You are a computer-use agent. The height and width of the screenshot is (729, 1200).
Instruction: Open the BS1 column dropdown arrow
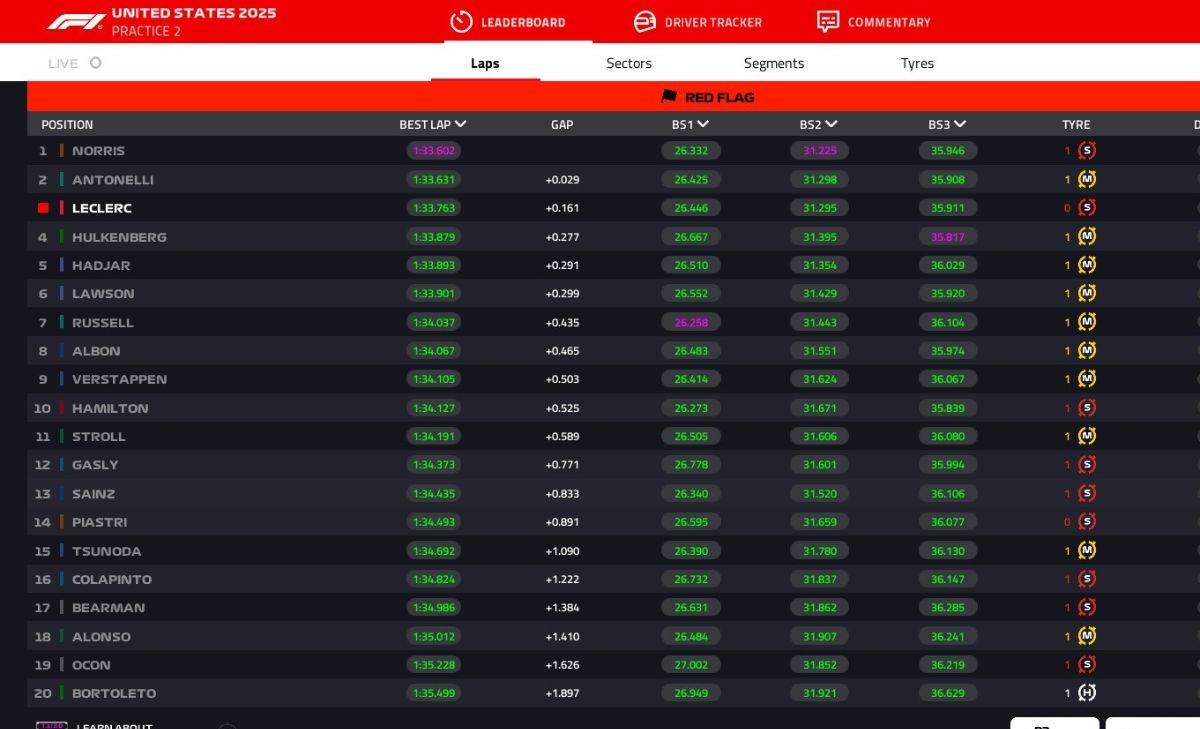click(x=703, y=125)
